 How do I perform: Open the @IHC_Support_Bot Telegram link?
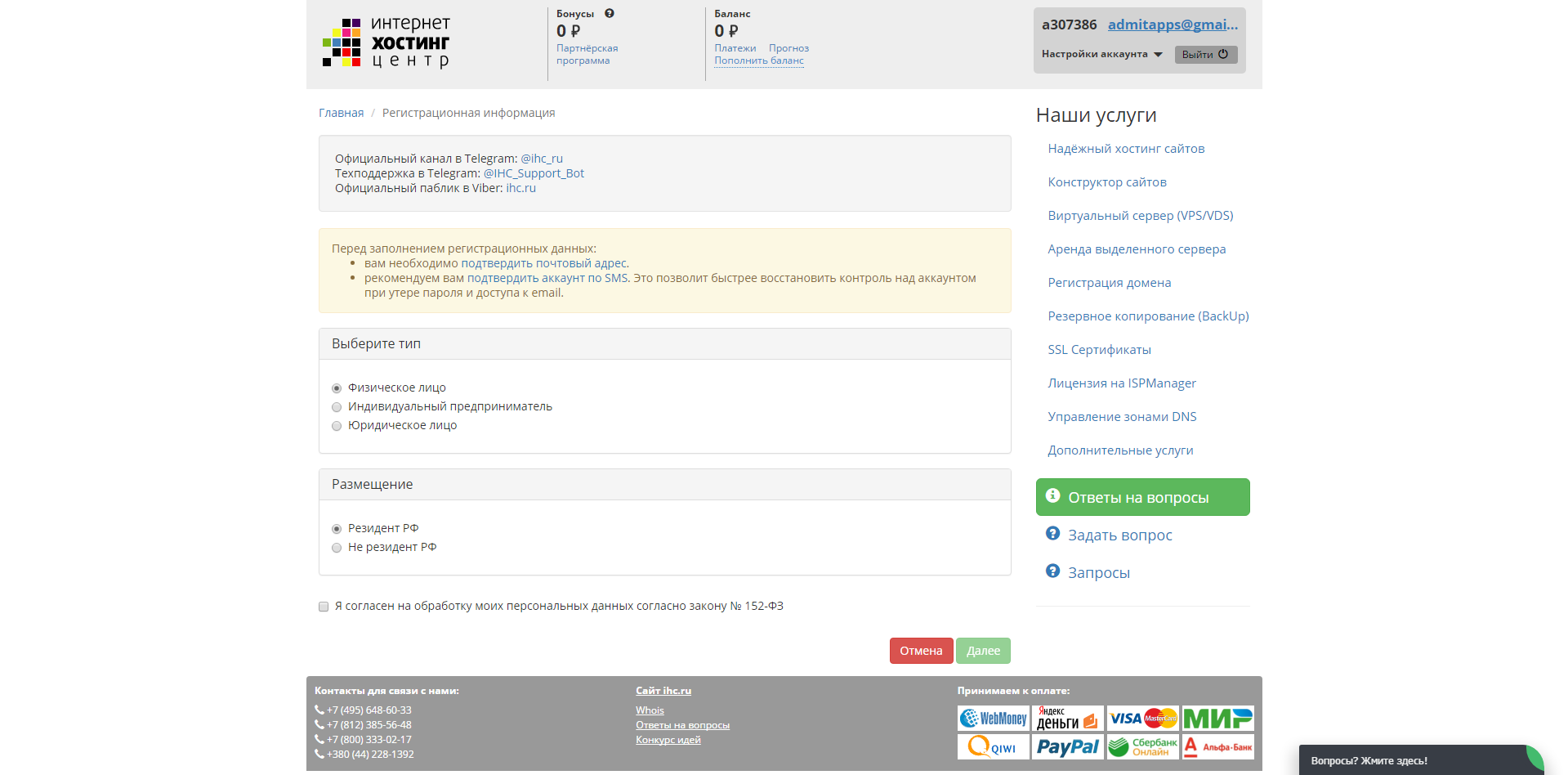coord(534,173)
